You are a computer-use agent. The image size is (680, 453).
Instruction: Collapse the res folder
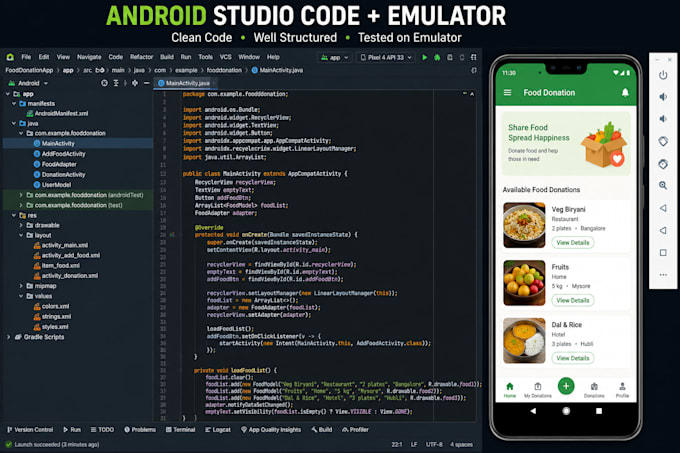14,215
